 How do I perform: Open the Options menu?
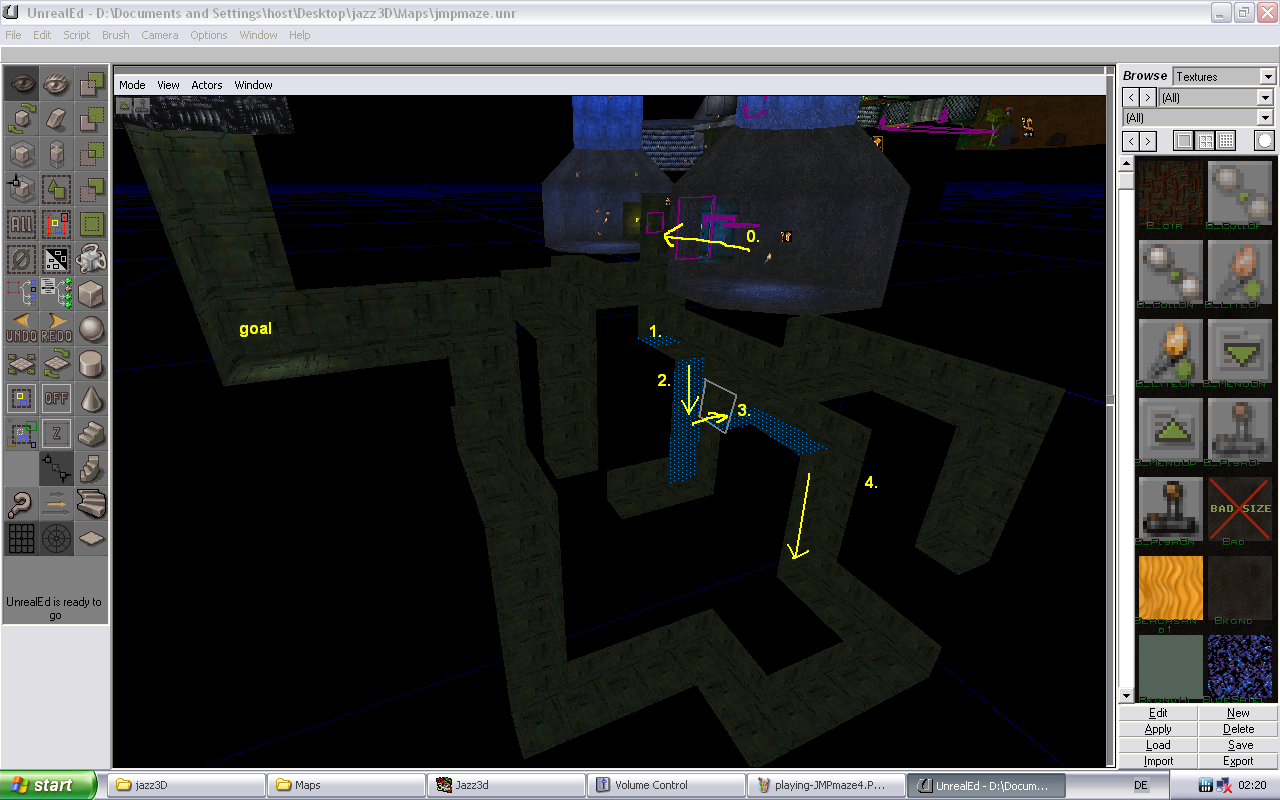coord(209,35)
